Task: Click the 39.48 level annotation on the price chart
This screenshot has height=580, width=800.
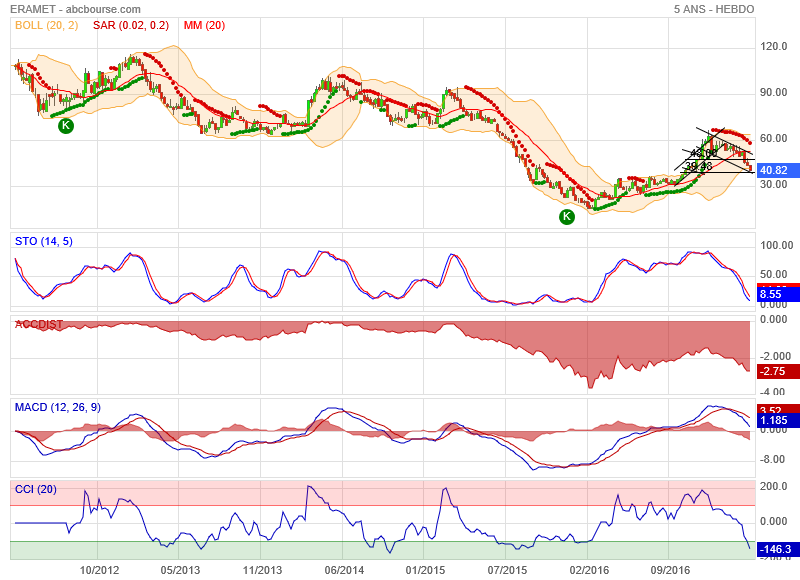Action: (698, 166)
